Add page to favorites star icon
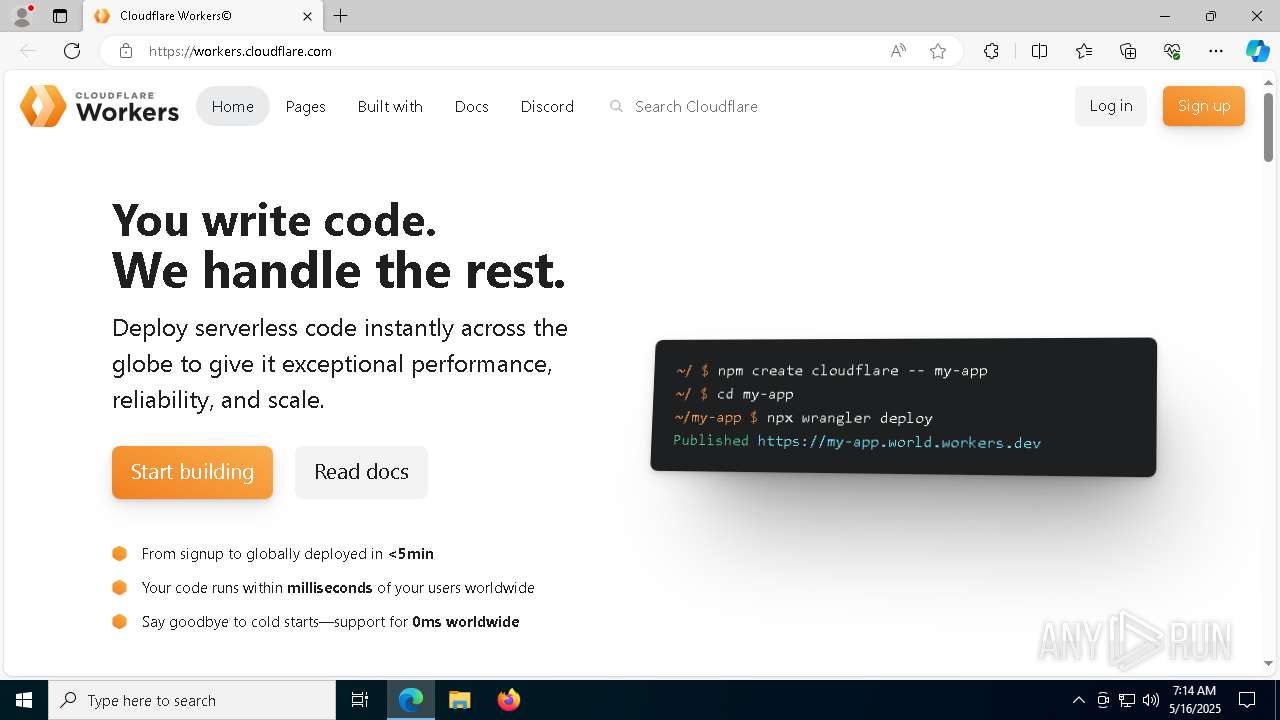 click(938, 51)
